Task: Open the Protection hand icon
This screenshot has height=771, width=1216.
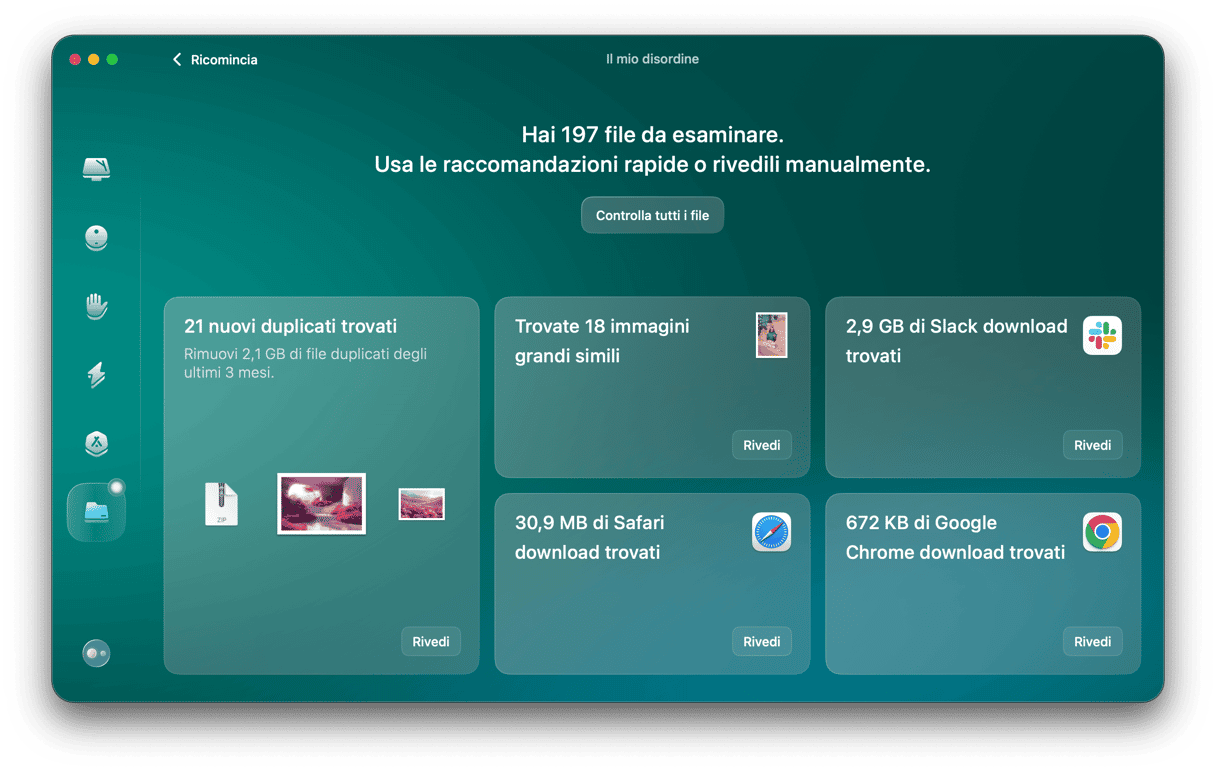Action: pos(96,306)
